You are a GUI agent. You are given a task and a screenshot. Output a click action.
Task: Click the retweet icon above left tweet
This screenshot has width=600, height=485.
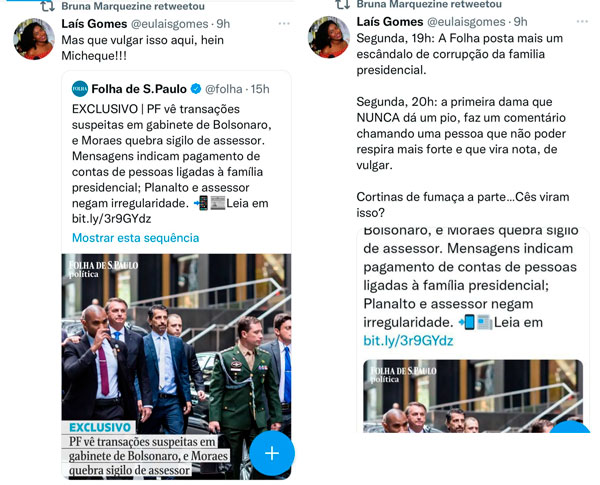pos(48,6)
